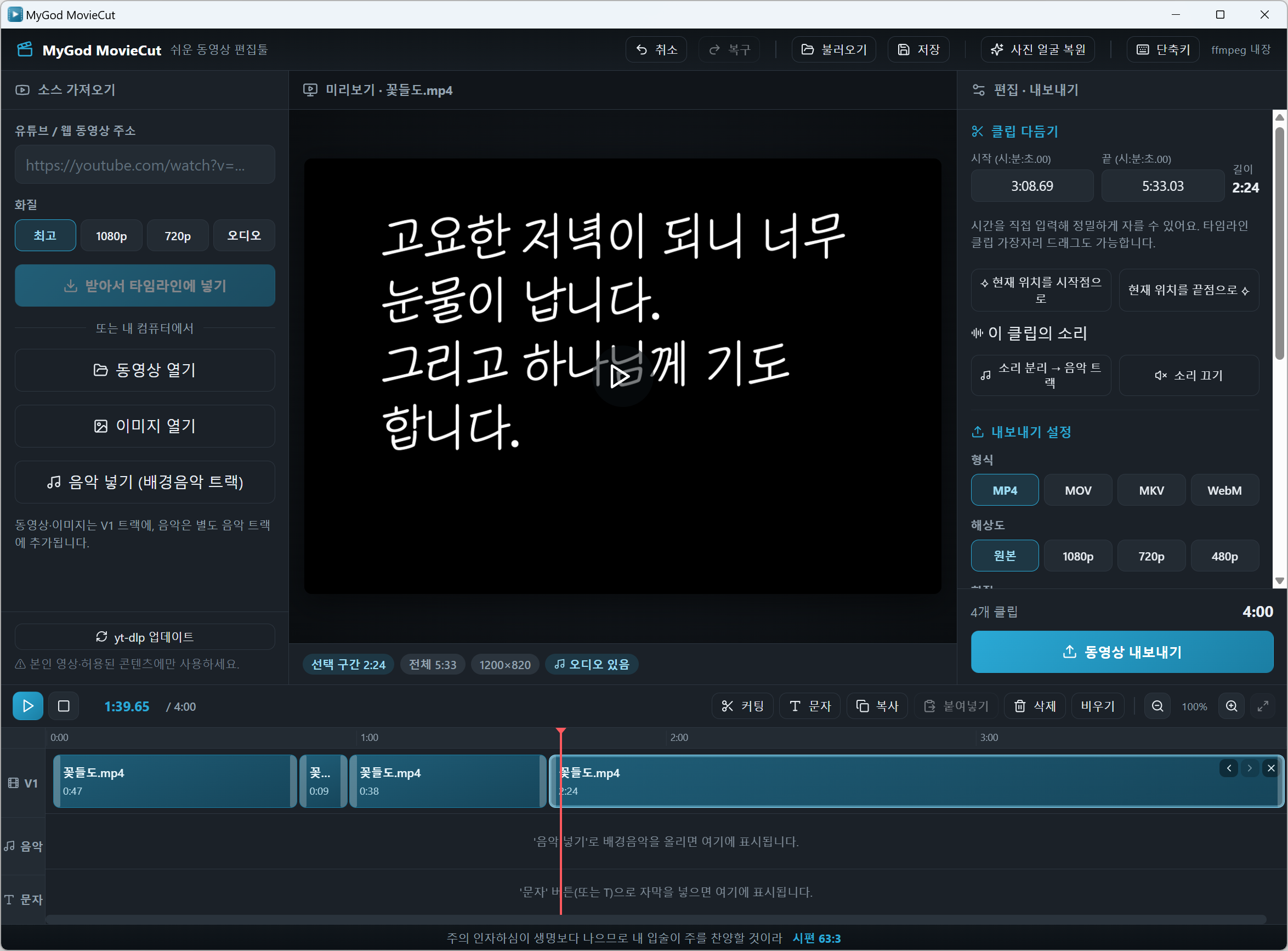The height and width of the screenshot is (951, 1288).
Task: Export the video with 동영상 내보내기
Action: coord(1122,652)
